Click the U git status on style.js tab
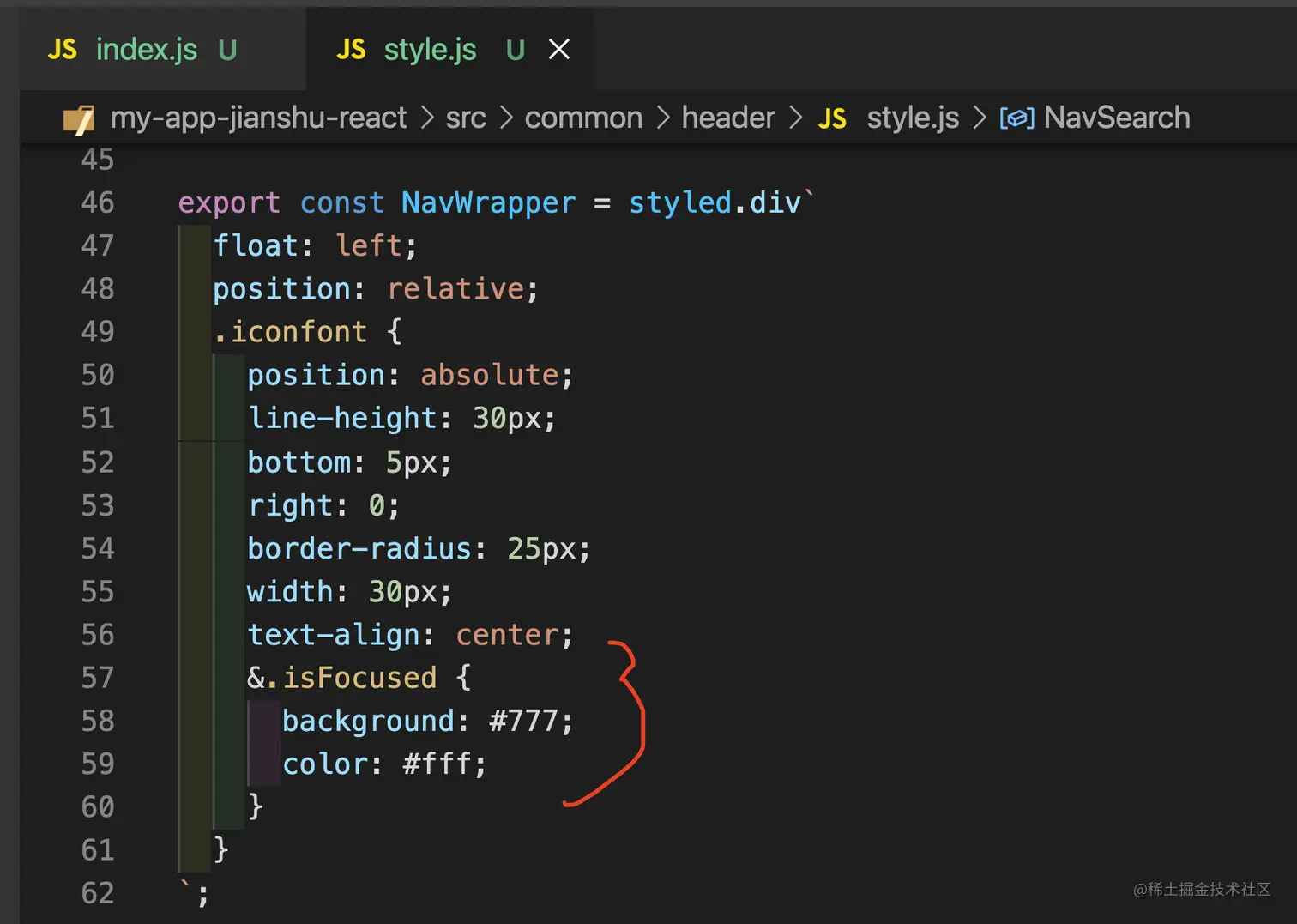The image size is (1297, 924). [515, 51]
